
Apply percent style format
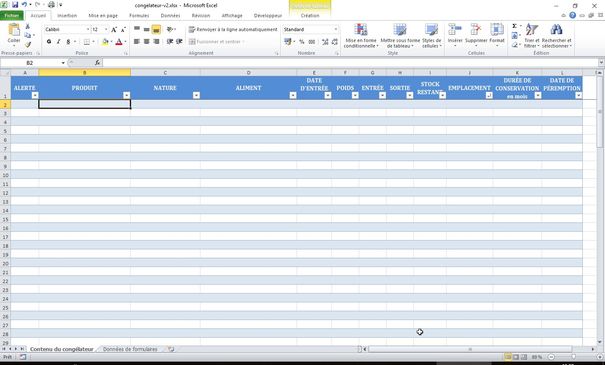click(x=302, y=42)
